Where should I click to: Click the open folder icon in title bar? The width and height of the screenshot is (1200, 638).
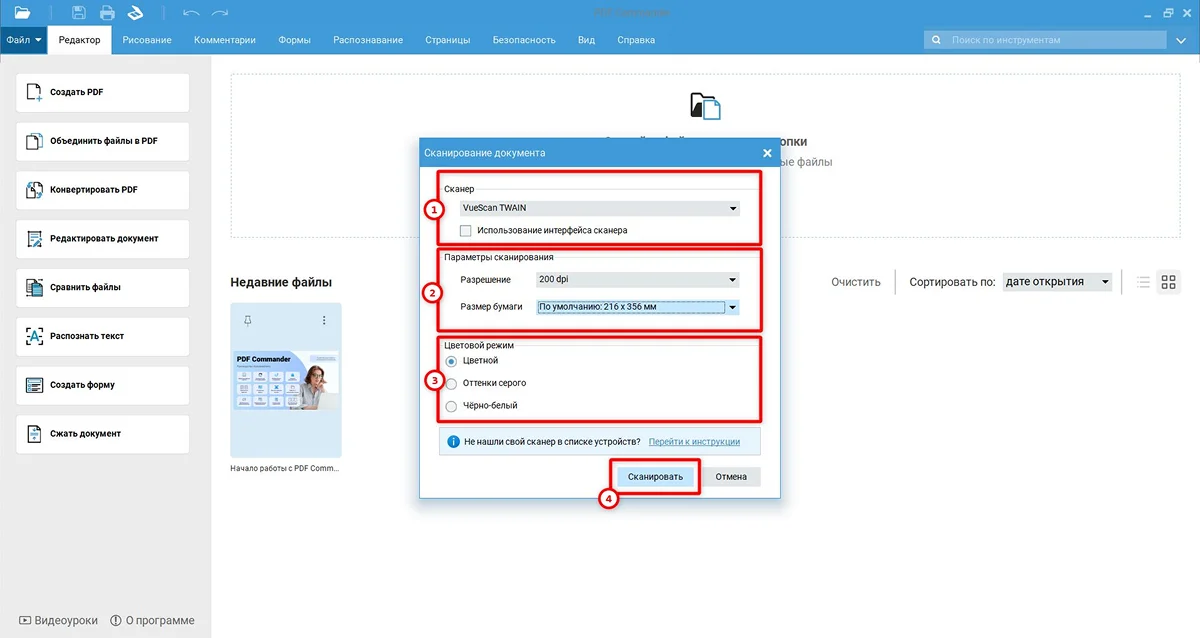pos(22,13)
